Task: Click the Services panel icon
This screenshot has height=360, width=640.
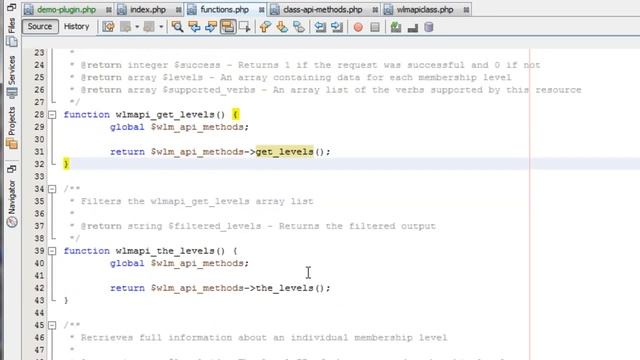Action: pos(12,93)
